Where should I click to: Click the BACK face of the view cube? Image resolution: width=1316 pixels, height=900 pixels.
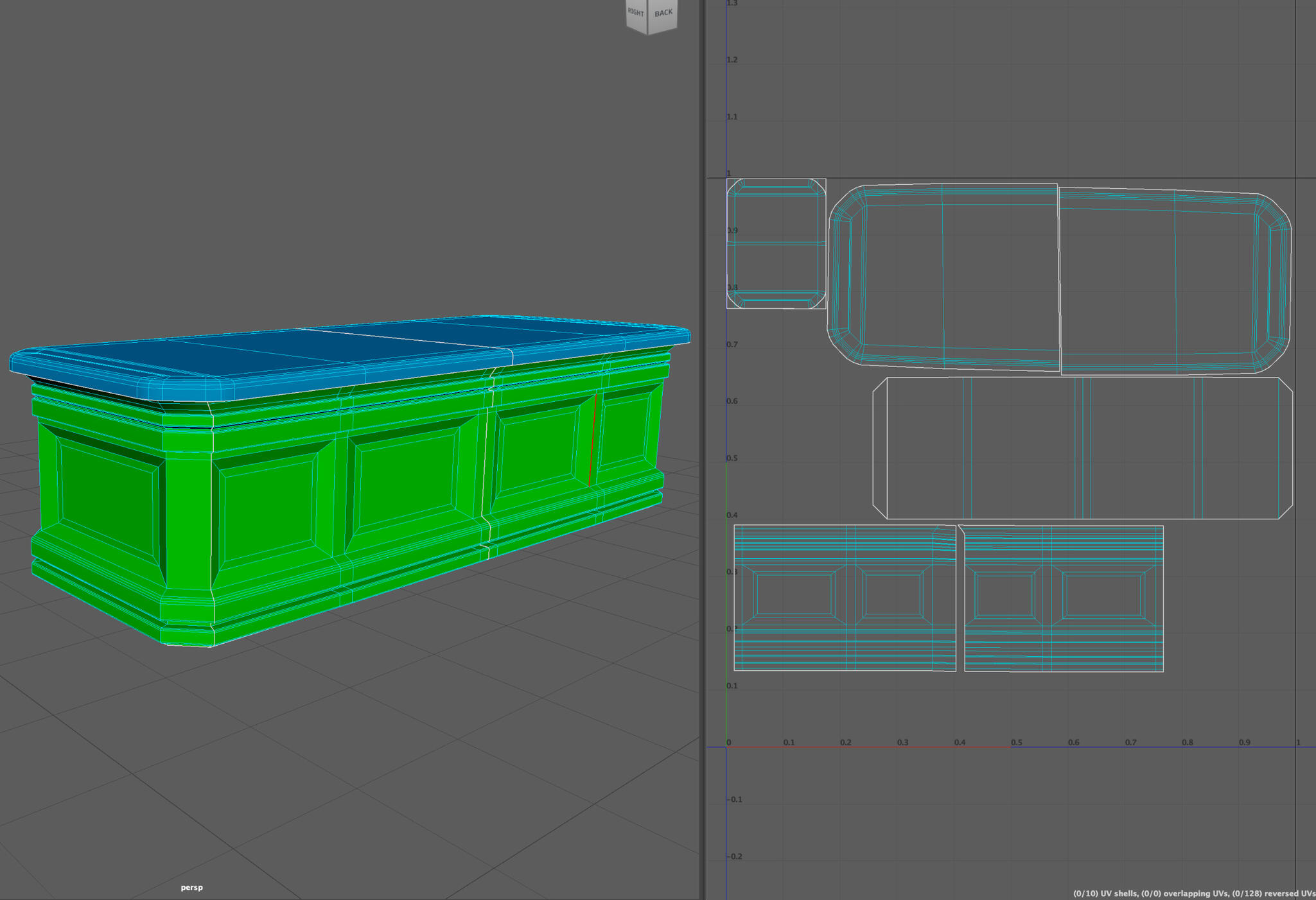coord(664,12)
